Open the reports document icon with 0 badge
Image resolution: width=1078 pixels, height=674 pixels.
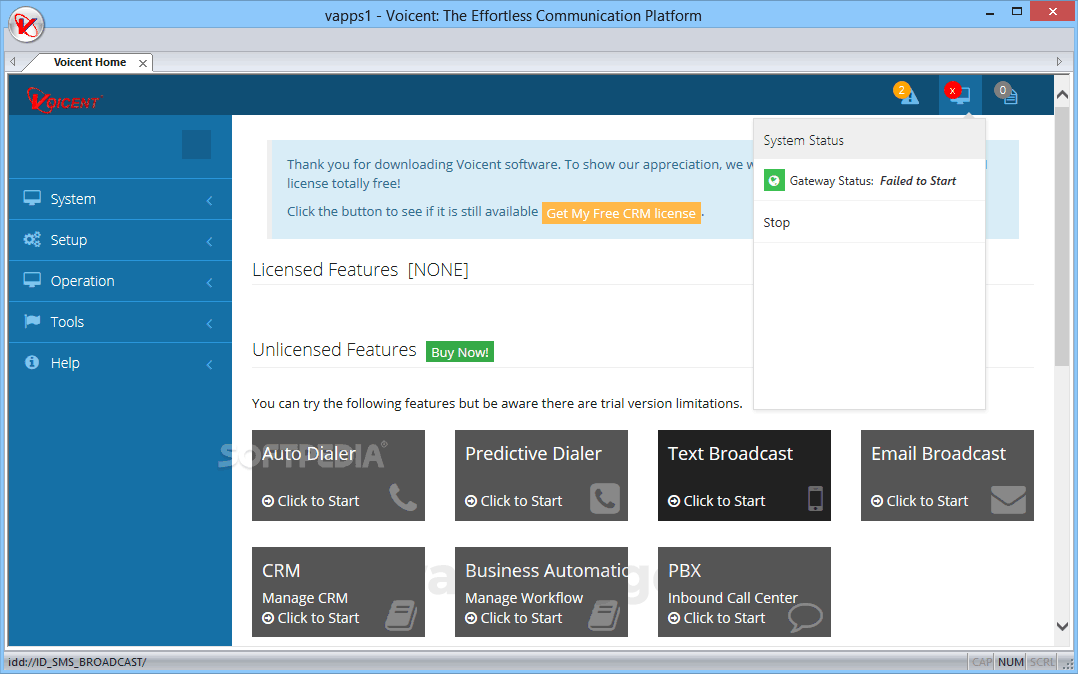coord(1007,93)
